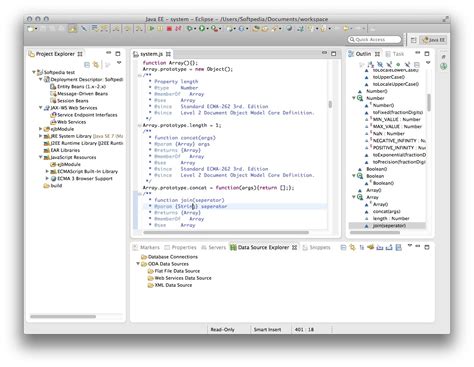Switch to the Task tab
Image resolution: width=474 pixels, height=367 pixels.
395,54
